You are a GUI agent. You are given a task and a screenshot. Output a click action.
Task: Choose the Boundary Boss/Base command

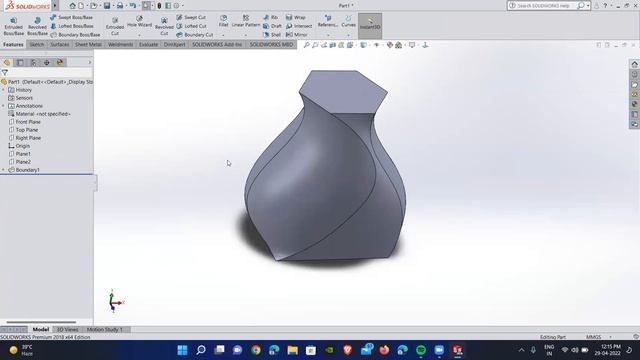(x=75, y=35)
